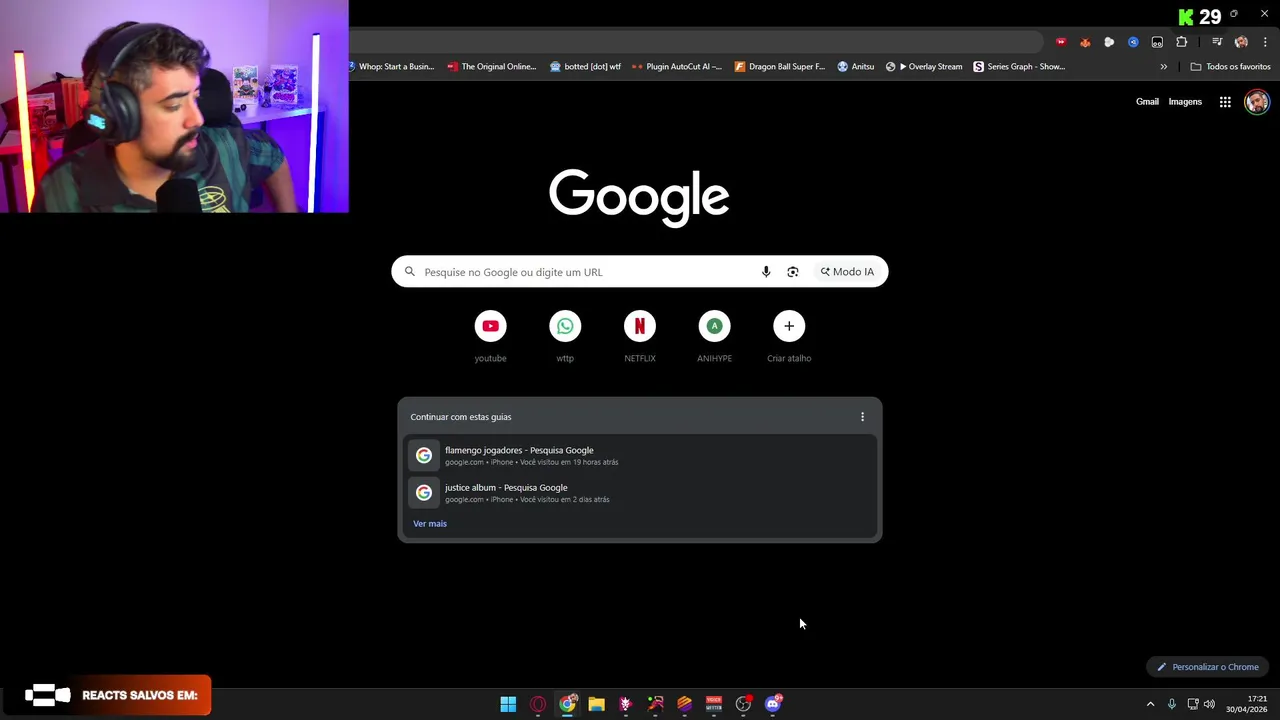
Task: Click the search magnifier icon in search box
Action: pos(410,272)
